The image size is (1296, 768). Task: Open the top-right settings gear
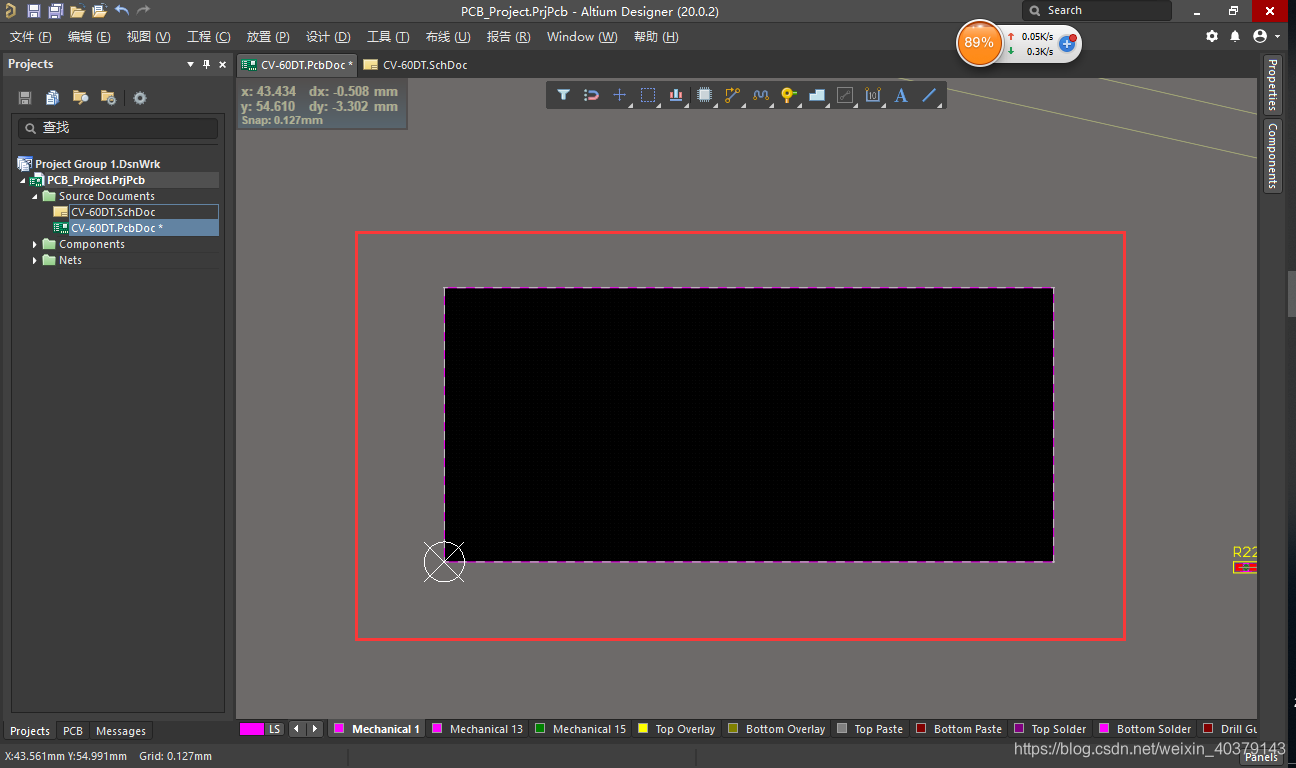(x=1212, y=36)
